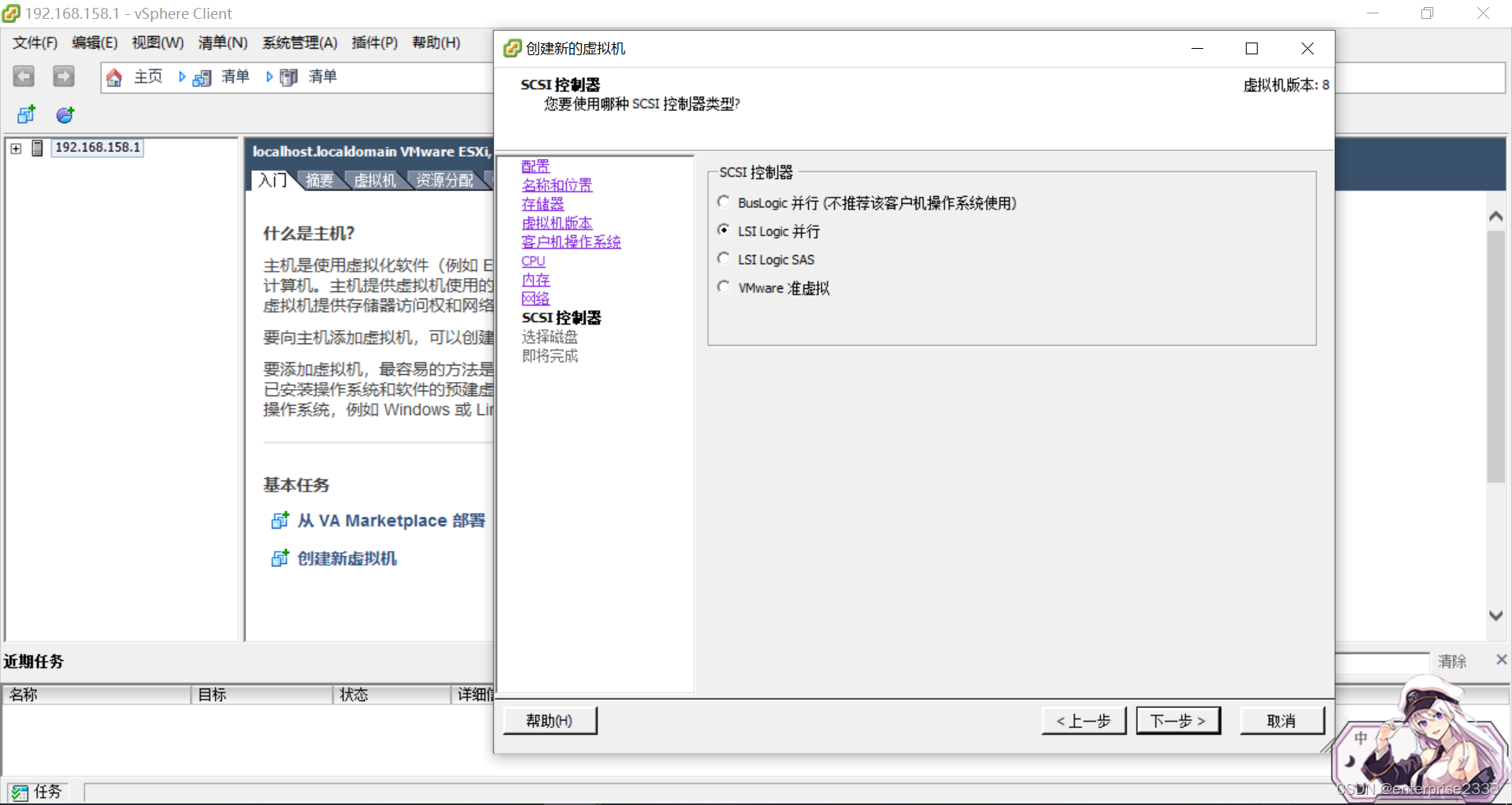Click the 从 VA Marketplace 部署 link
The width and height of the screenshot is (1512, 805).
point(391,521)
